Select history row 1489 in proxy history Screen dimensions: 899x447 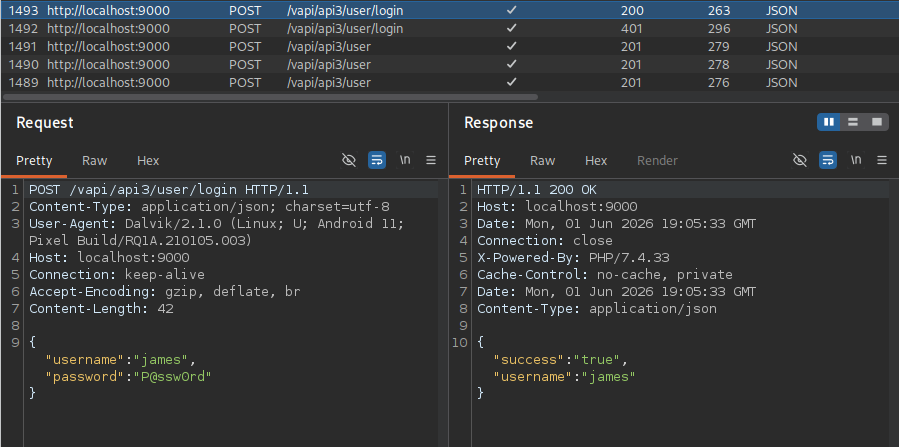click(x=450, y=83)
